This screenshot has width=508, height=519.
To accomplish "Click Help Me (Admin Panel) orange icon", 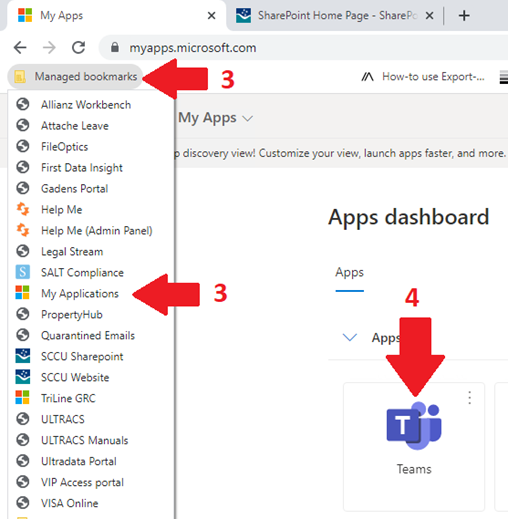I will click(23, 230).
